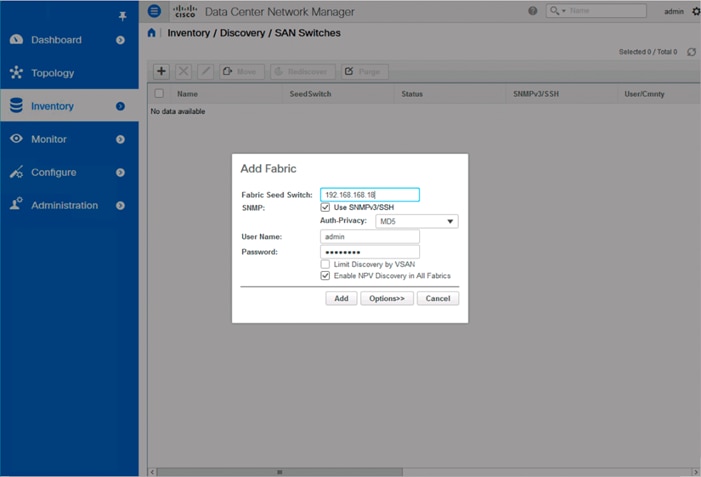Toggle the select-all table checkbox

coord(159,93)
